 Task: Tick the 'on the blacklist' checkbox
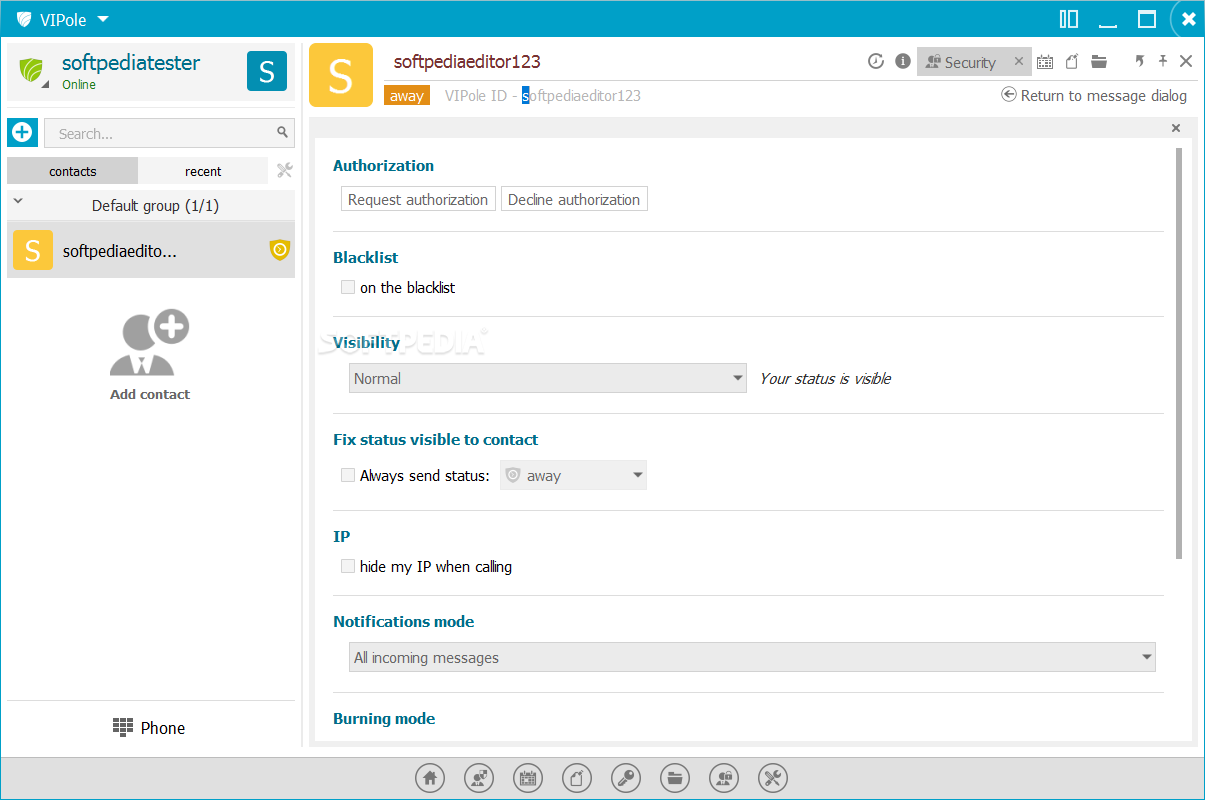click(348, 287)
